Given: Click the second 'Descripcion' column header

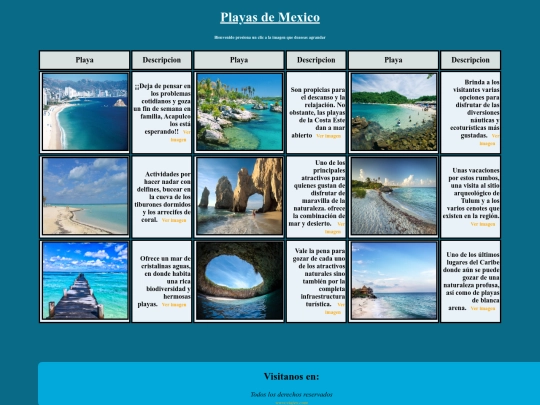Looking at the screenshot, I should tap(316, 60).
